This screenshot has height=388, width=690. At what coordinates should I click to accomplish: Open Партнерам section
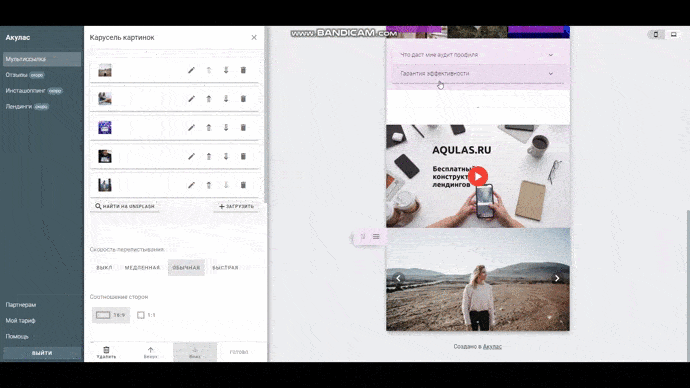(x=21, y=304)
